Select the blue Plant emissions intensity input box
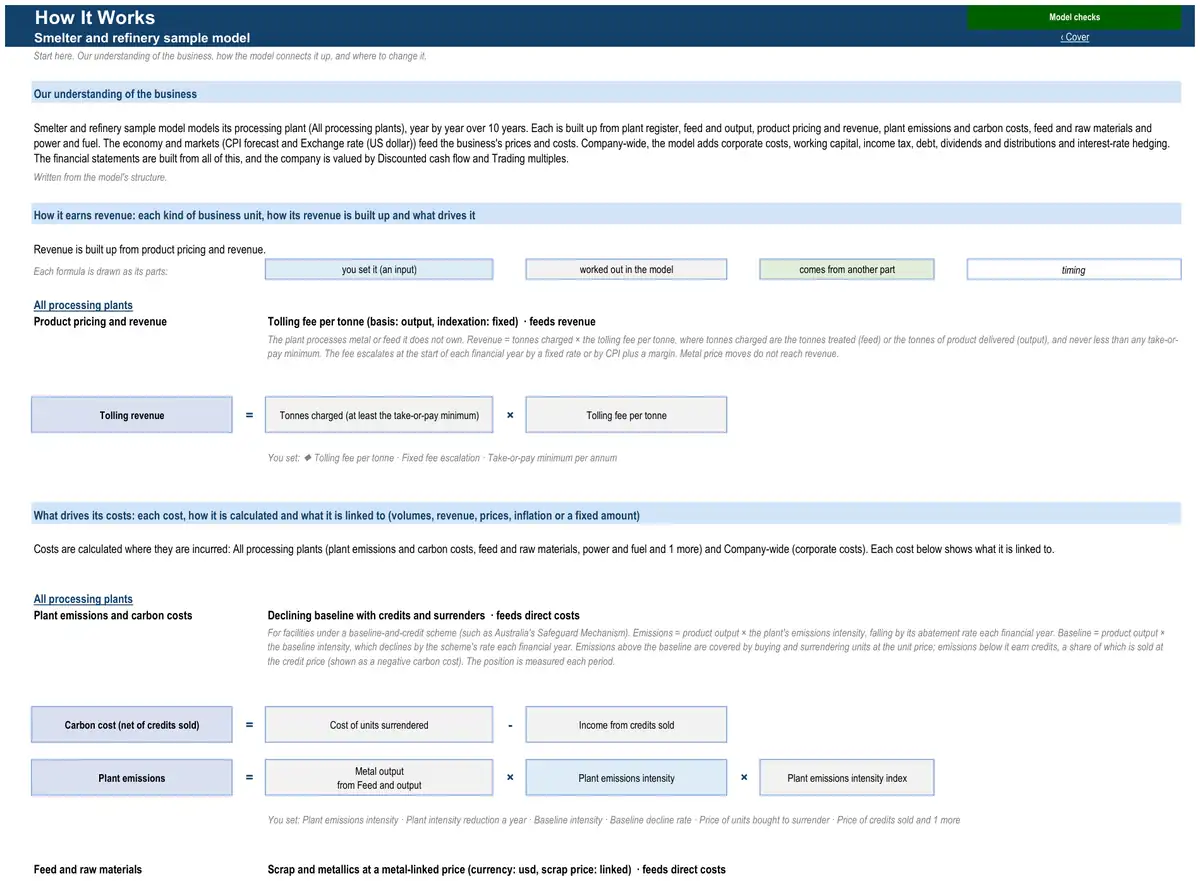The height and width of the screenshot is (881, 1200). click(x=626, y=778)
